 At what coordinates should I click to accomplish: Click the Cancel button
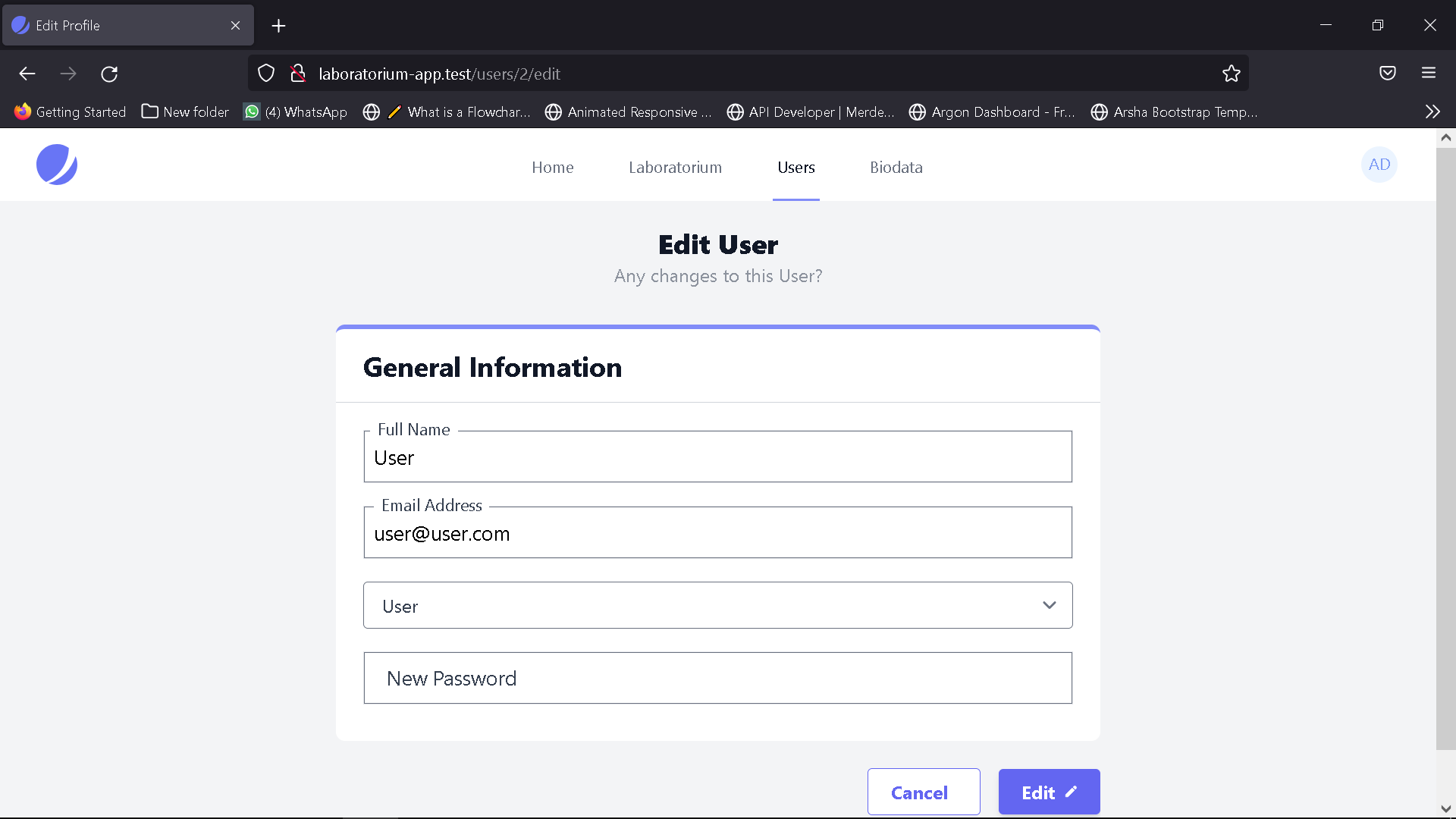(x=923, y=792)
